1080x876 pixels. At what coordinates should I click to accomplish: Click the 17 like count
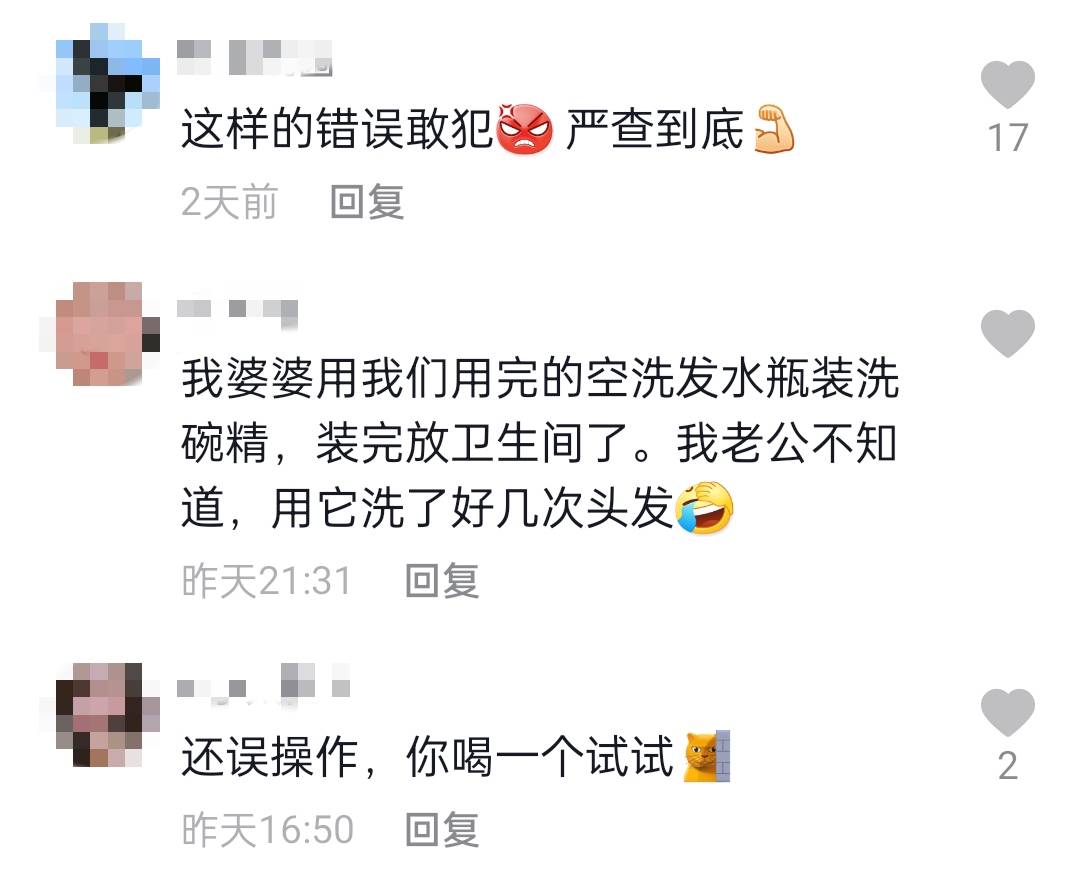tap(1007, 138)
